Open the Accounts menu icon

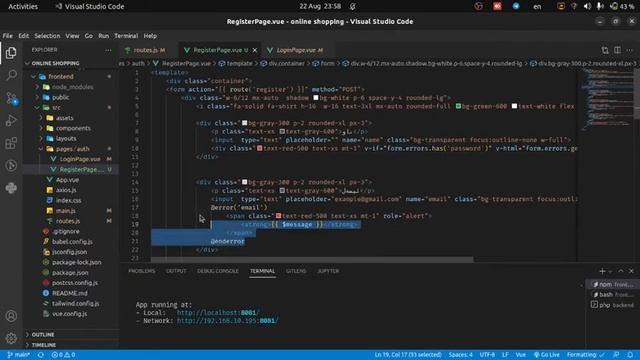(x=11, y=316)
